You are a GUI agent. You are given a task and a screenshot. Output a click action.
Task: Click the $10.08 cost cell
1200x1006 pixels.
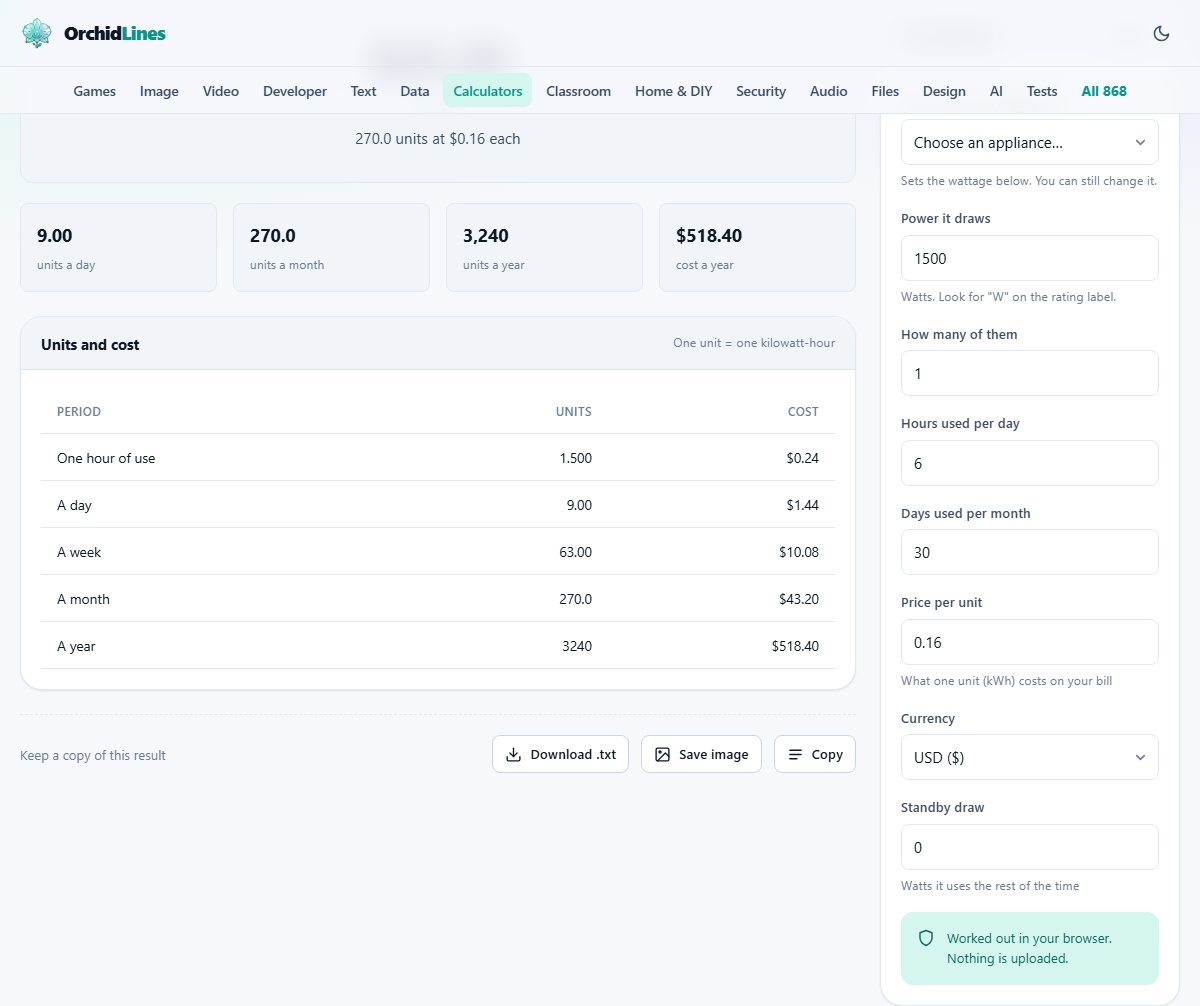pyautogui.click(x=799, y=552)
